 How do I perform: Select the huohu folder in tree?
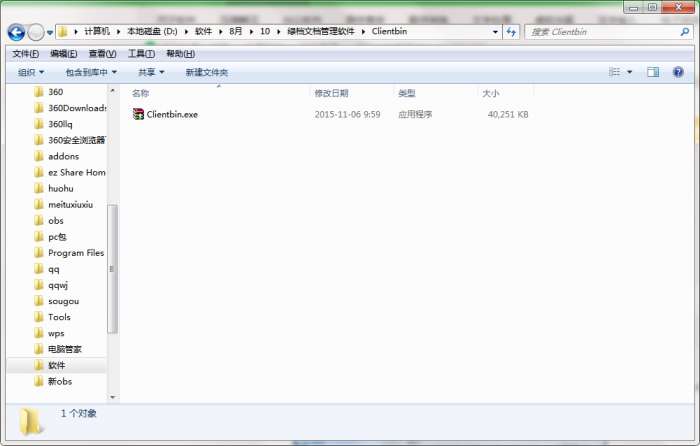[x=61, y=188]
